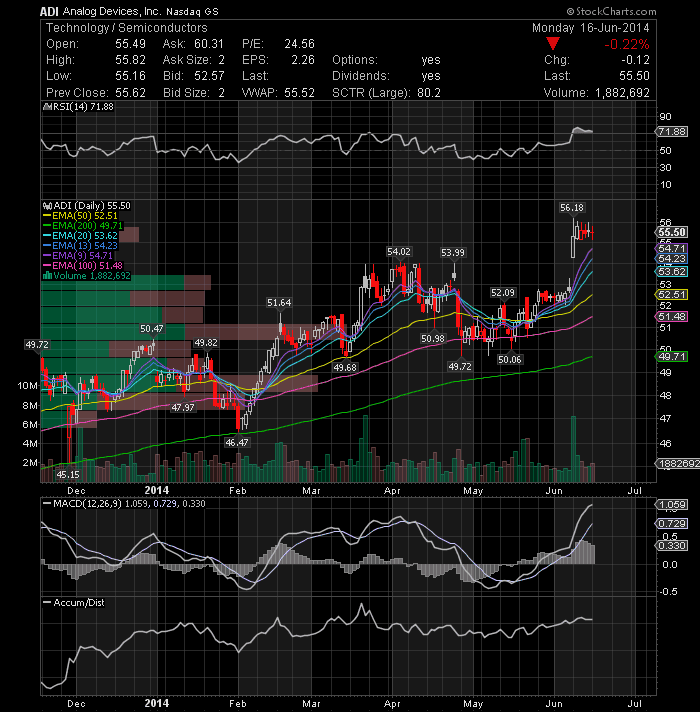Viewport: 700px width, 712px height.
Task: Click the Volume figure 1,882,692 in header
Action: [x=622, y=93]
